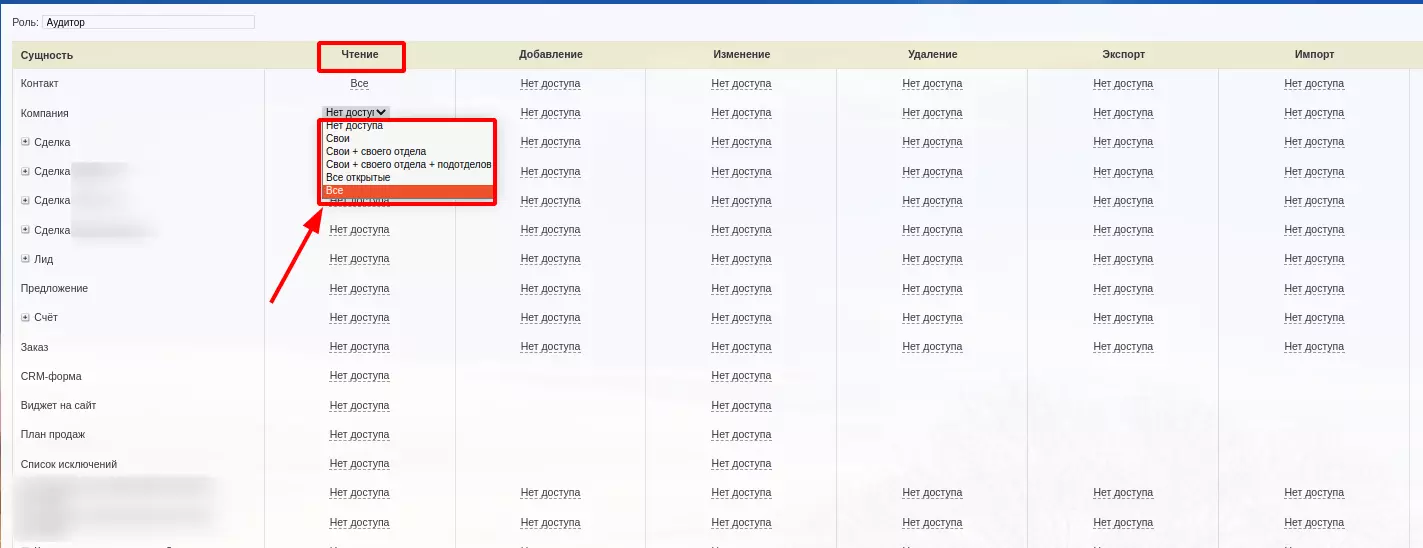This screenshot has height=548, width=1423.
Task: Click Заказ Экспорт 'Нет доступа'
Action: (x=1123, y=347)
